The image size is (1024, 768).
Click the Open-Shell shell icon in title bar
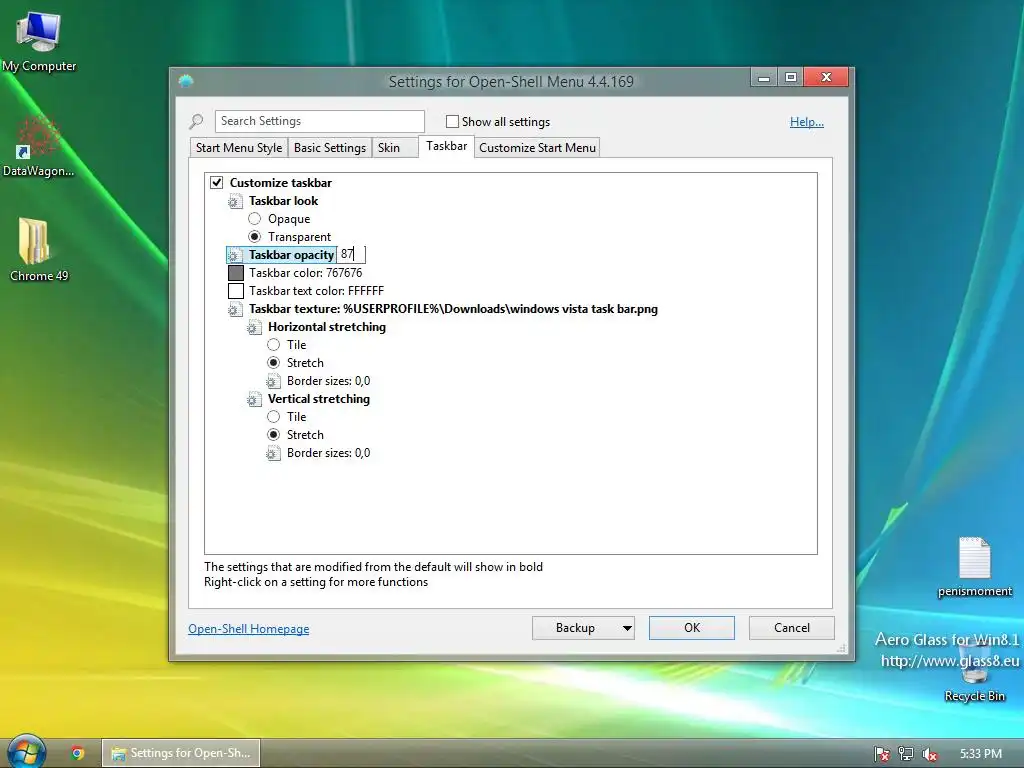pos(186,82)
